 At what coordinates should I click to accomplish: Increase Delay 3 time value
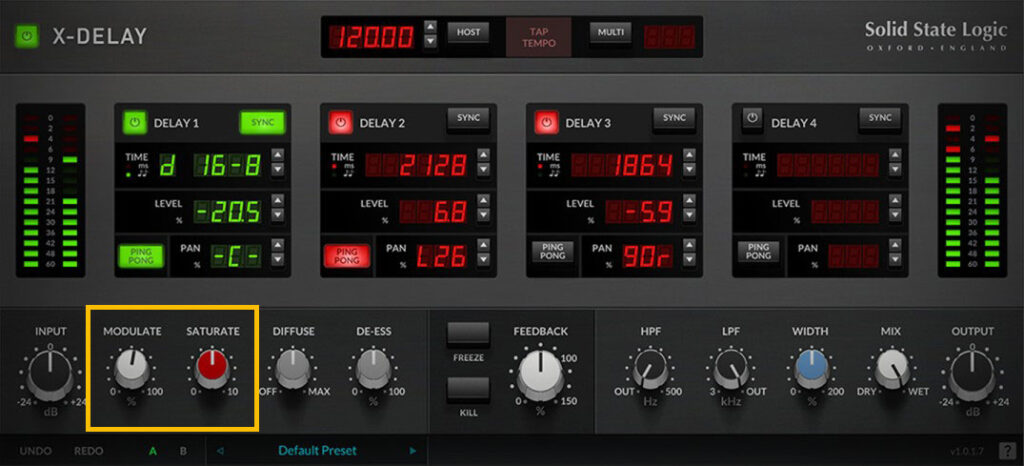[x=689, y=155]
